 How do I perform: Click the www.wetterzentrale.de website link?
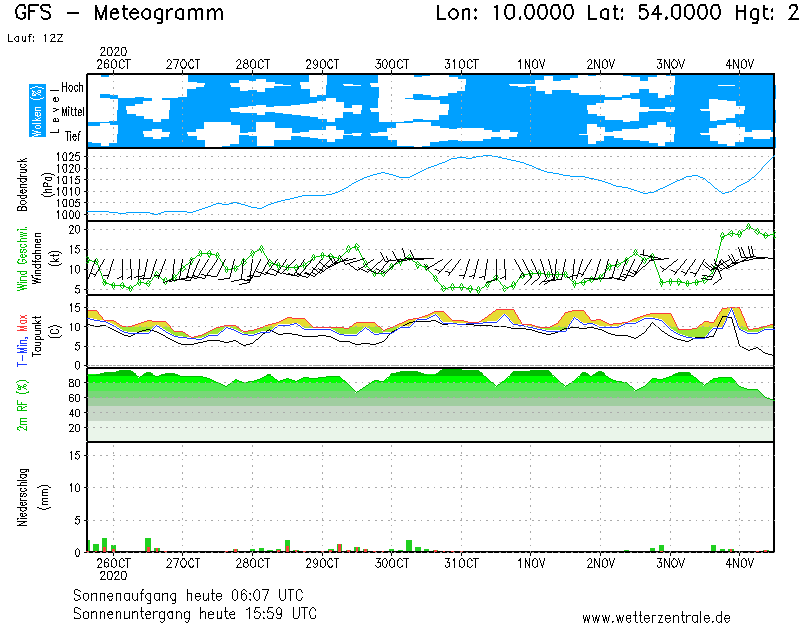click(656, 618)
